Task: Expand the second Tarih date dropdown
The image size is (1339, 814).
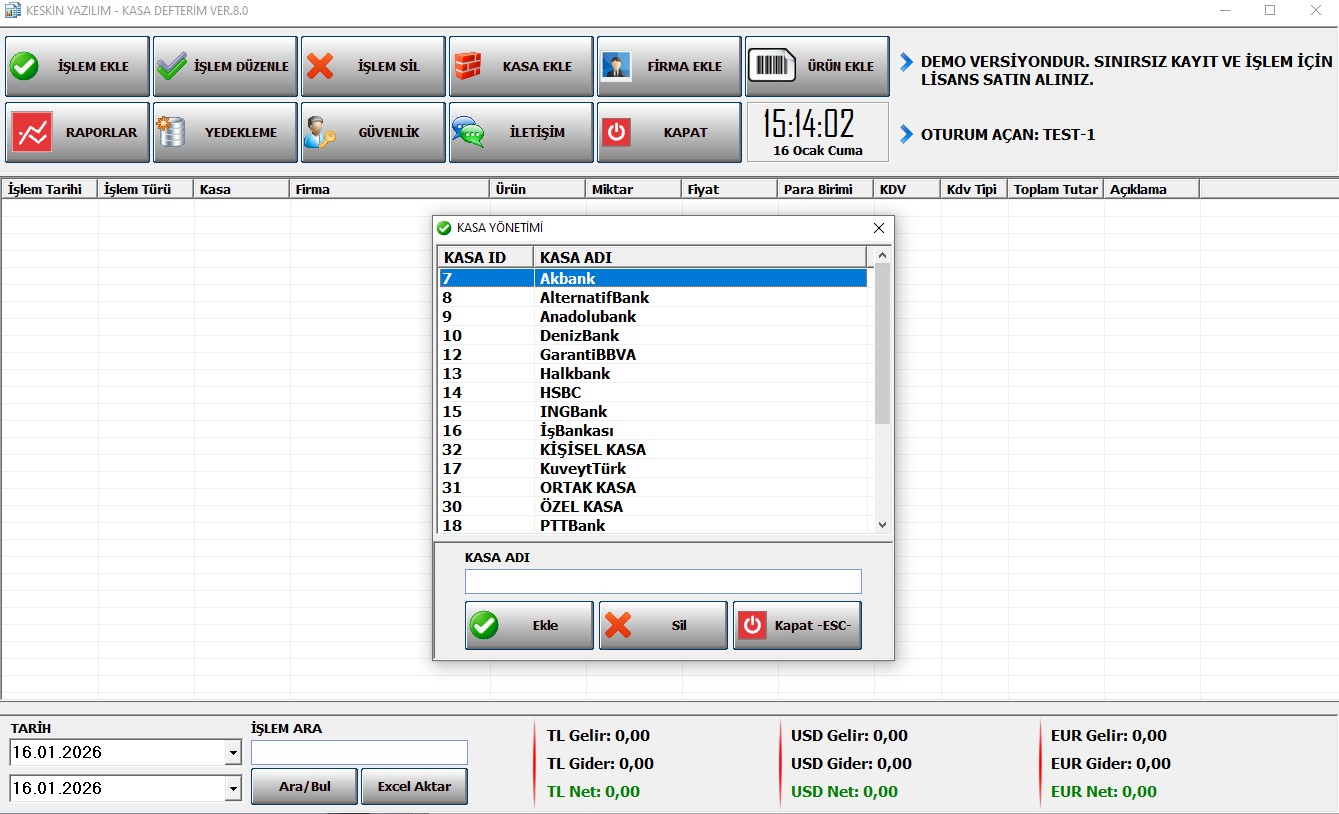Action: (x=233, y=789)
